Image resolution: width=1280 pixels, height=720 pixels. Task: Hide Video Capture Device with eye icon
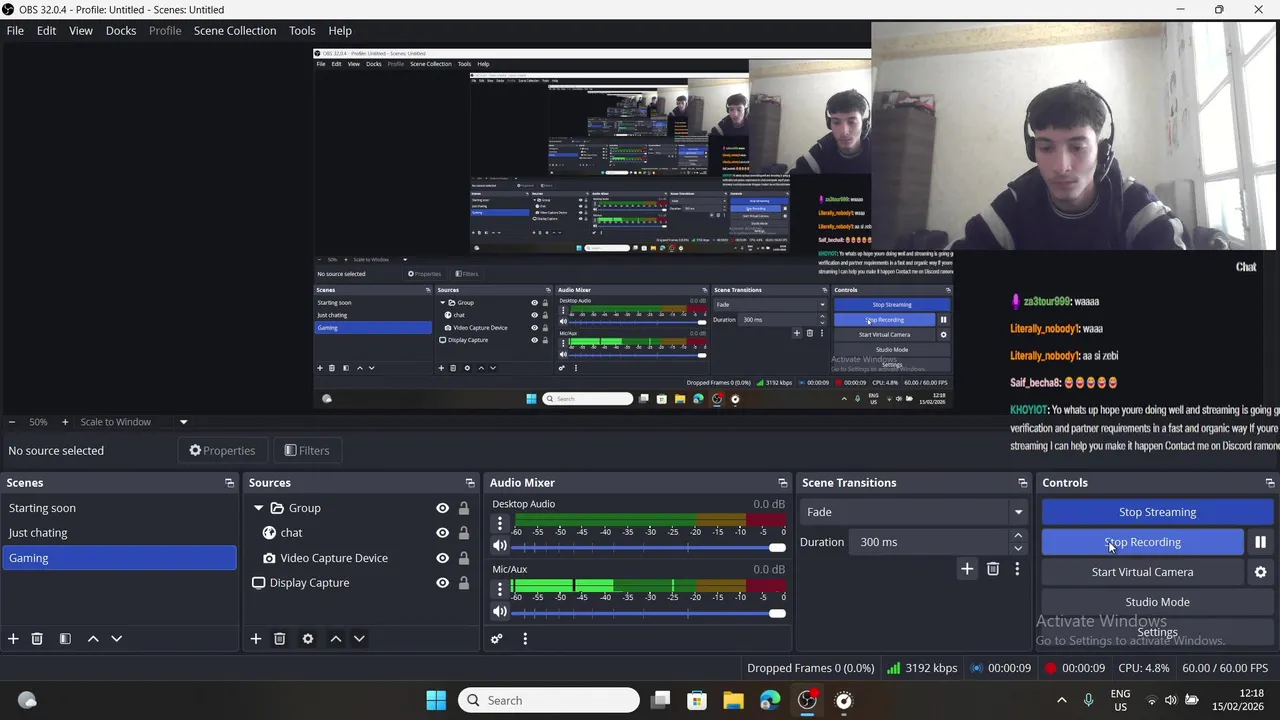click(x=442, y=558)
